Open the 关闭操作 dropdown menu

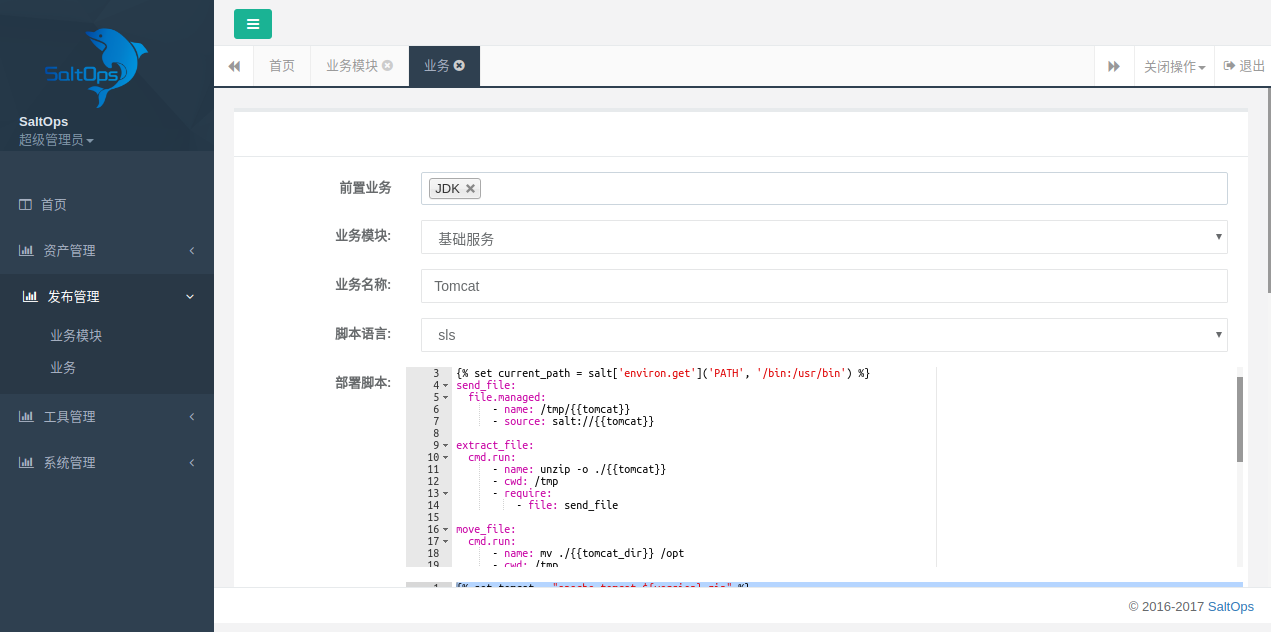[1174, 67]
